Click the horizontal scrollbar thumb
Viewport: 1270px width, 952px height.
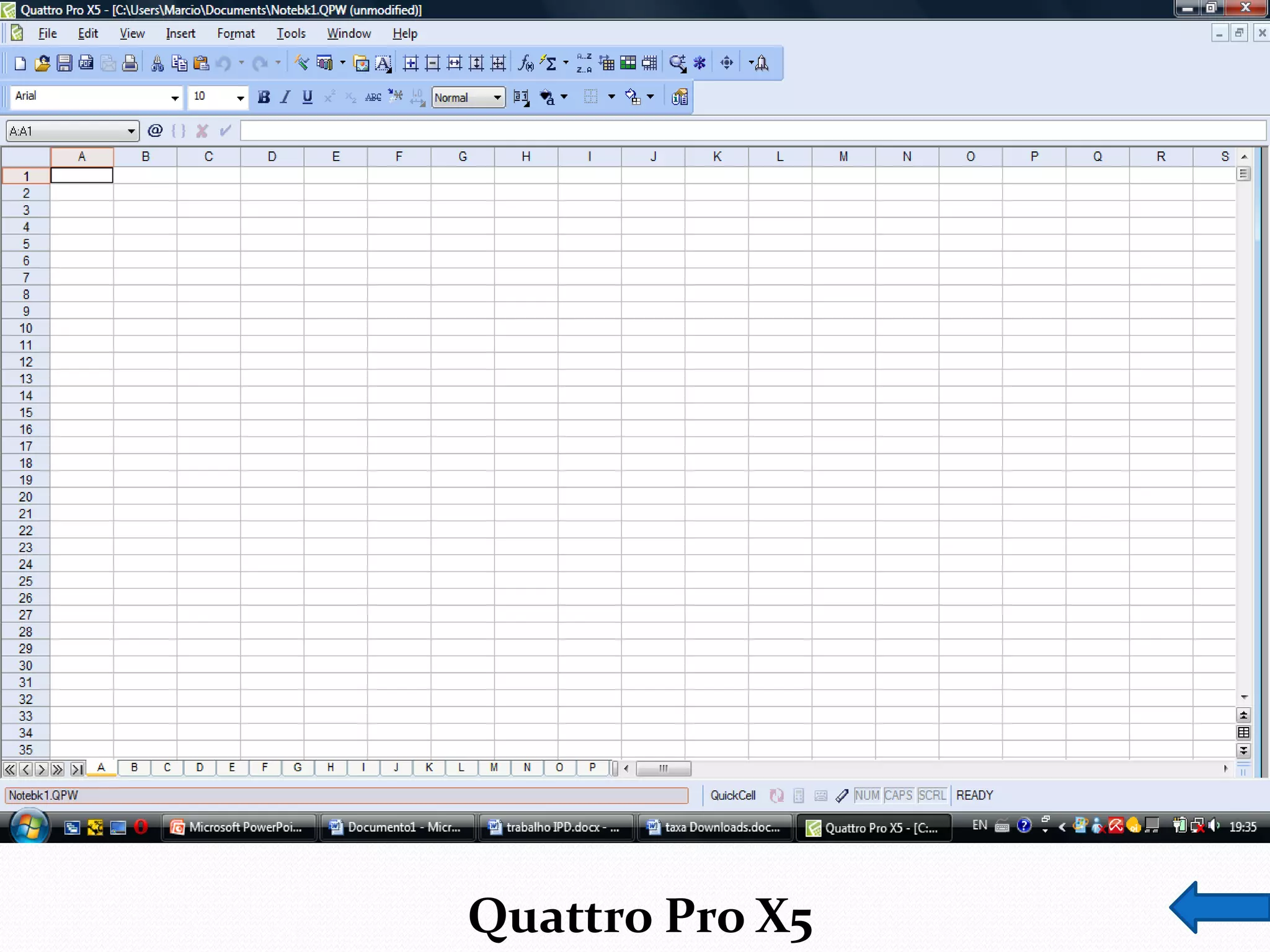[x=664, y=769]
